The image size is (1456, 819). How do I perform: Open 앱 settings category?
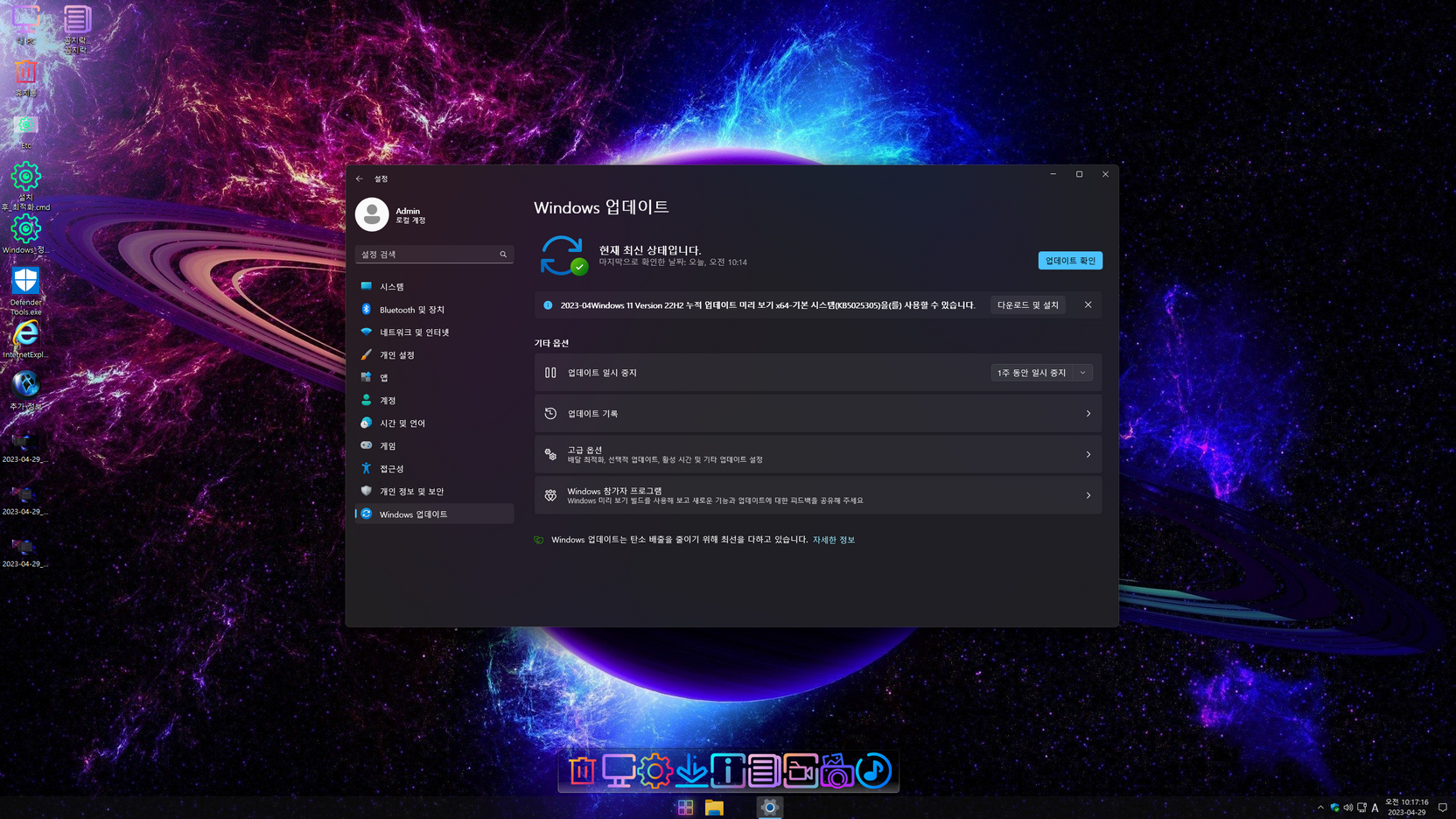pyautogui.click(x=434, y=378)
